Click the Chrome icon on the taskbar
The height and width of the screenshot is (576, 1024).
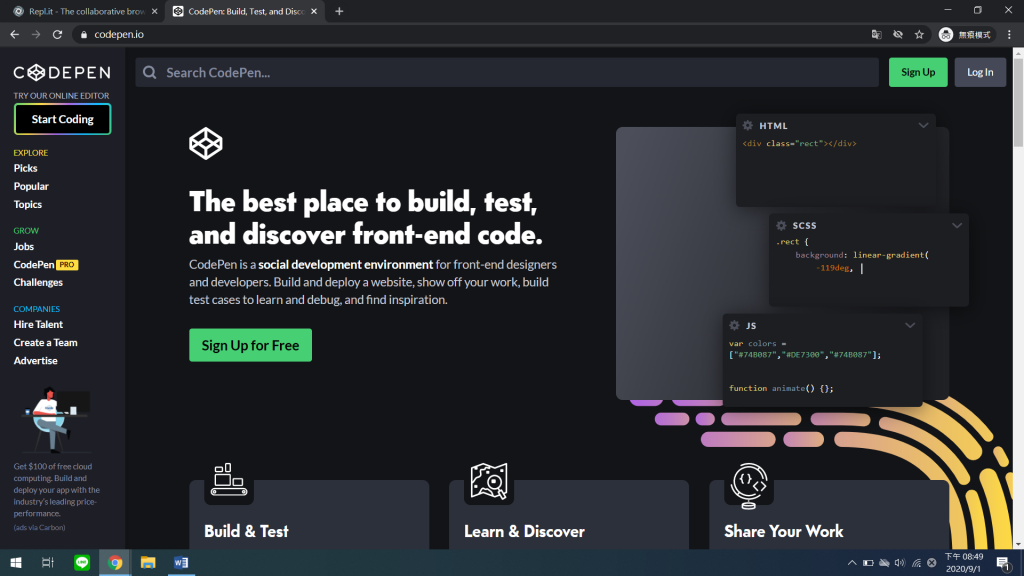pyautogui.click(x=115, y=562)
